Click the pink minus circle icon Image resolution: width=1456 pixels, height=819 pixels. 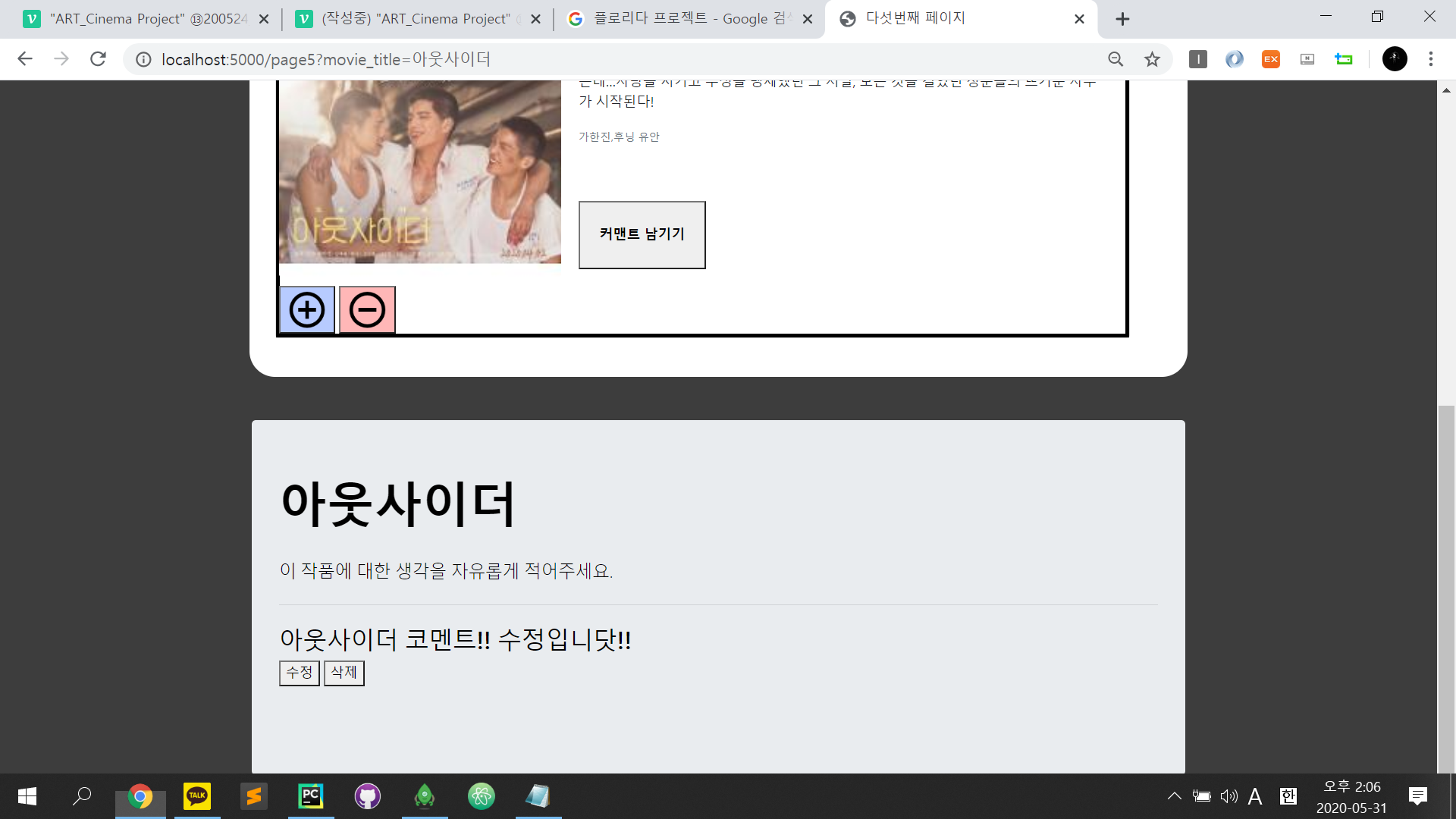(367, 310)
